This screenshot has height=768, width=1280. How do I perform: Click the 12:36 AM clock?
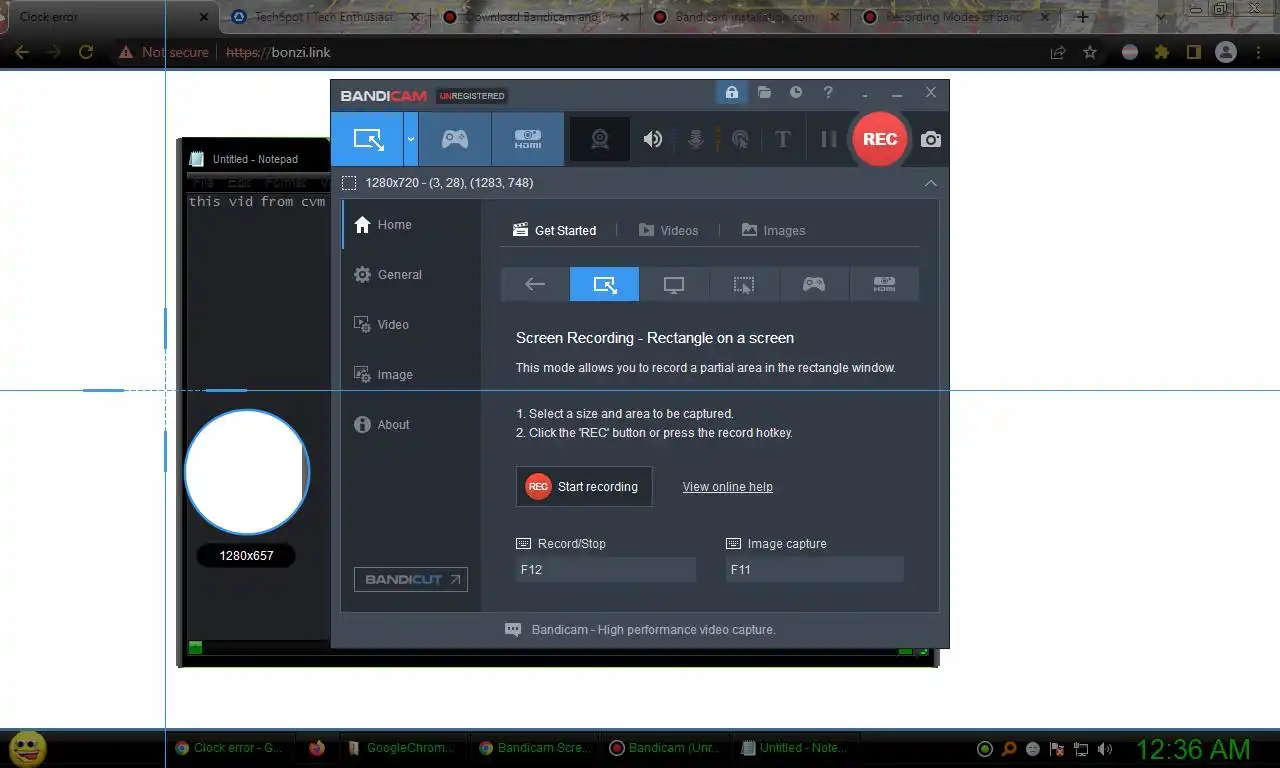(x=1193, y=748)
